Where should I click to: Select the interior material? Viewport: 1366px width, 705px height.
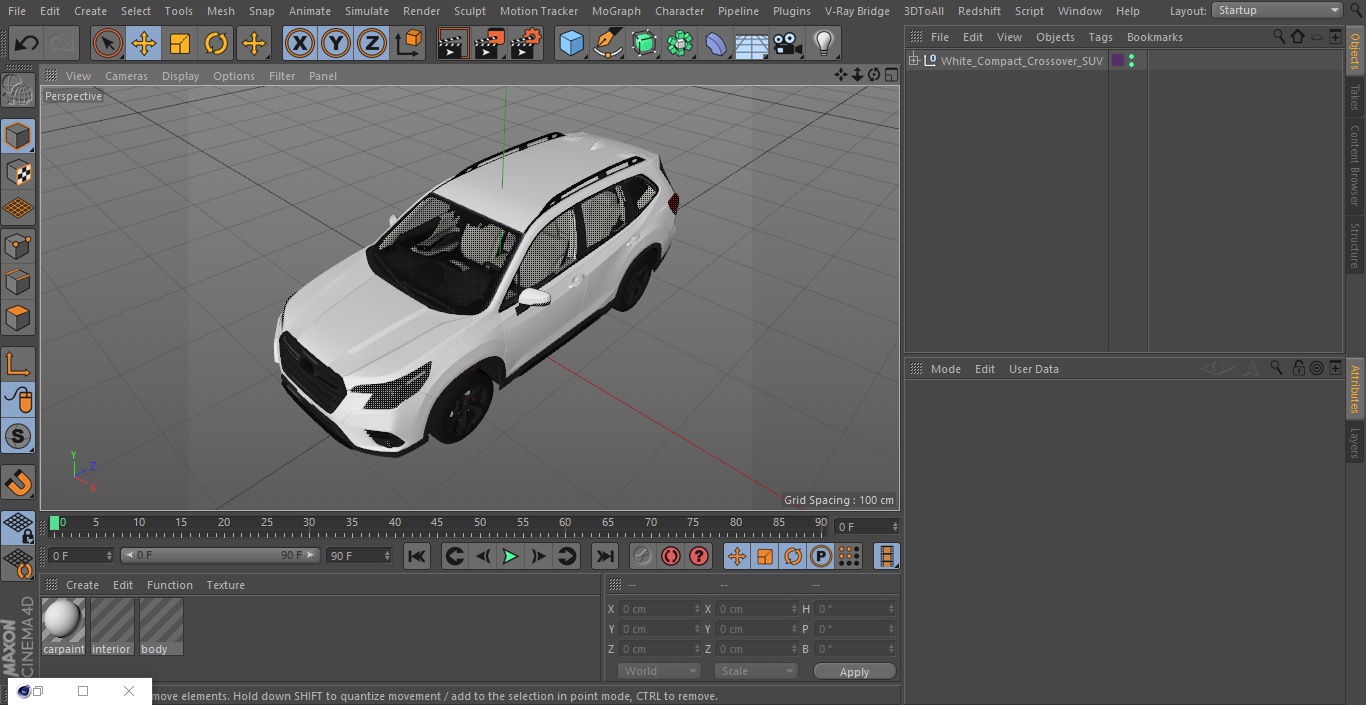pos(112,626)
